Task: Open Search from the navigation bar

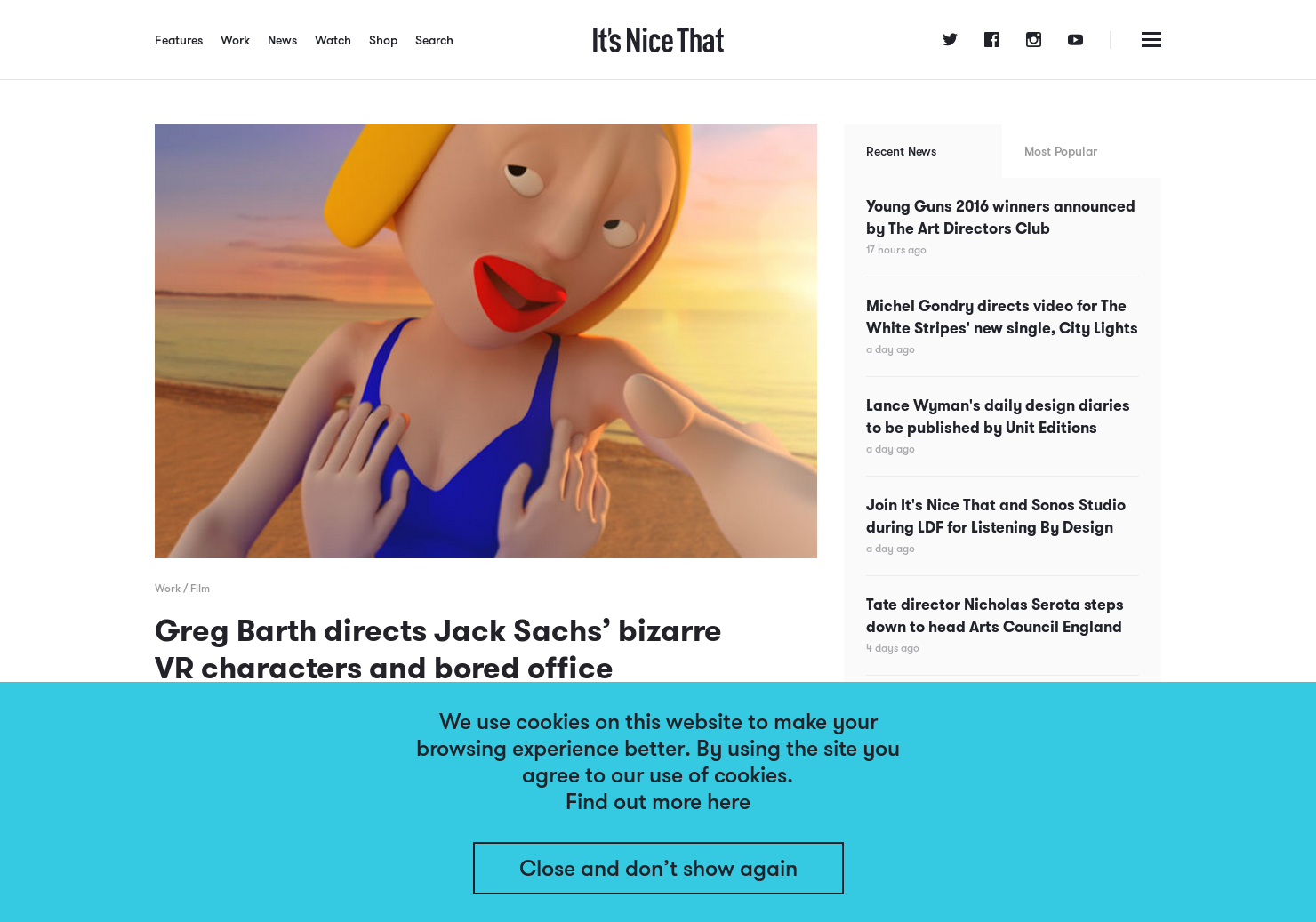Action: tap(434, 40)
